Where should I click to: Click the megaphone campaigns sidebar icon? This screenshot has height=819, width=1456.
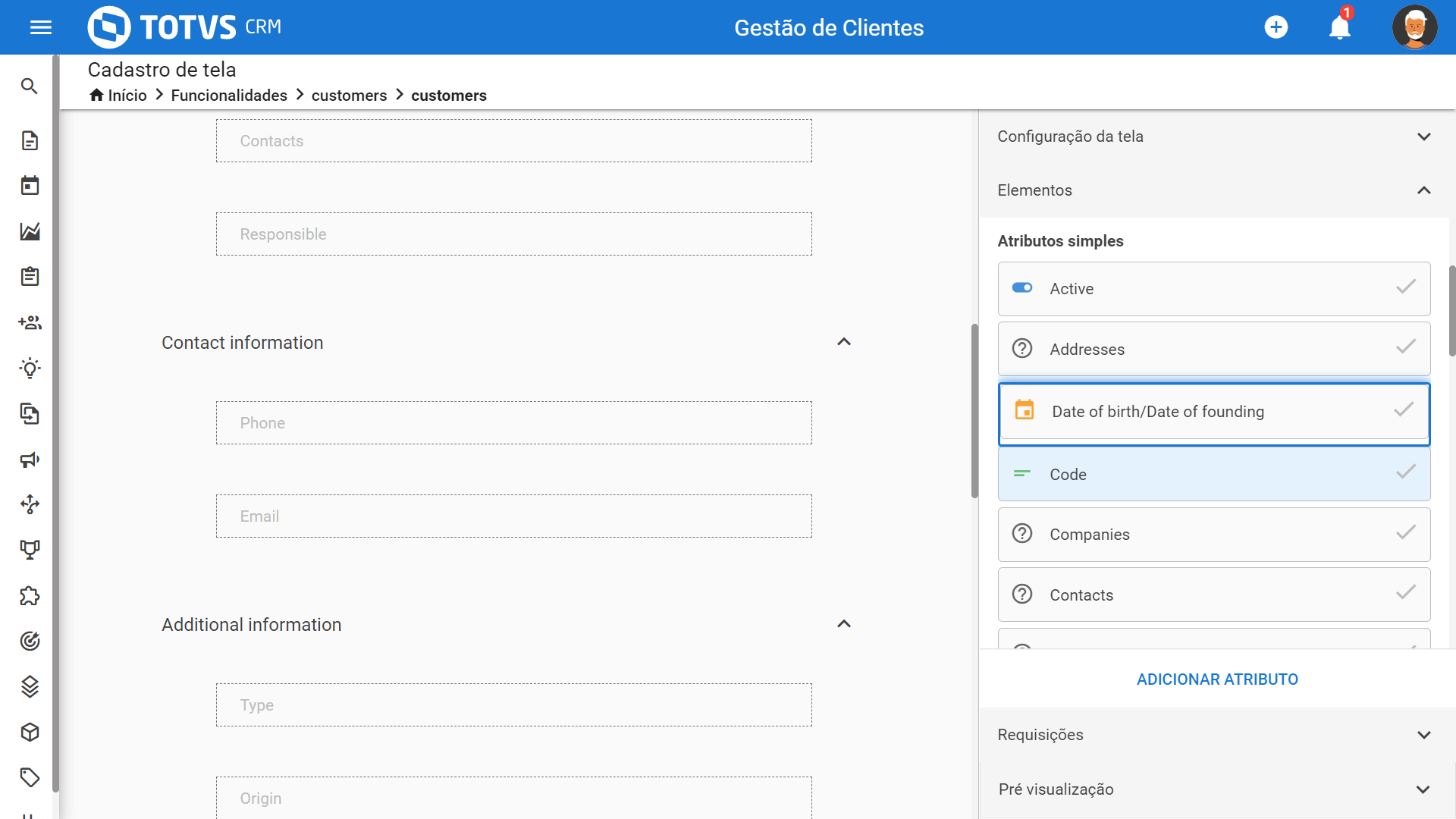(x=30, y=460)
